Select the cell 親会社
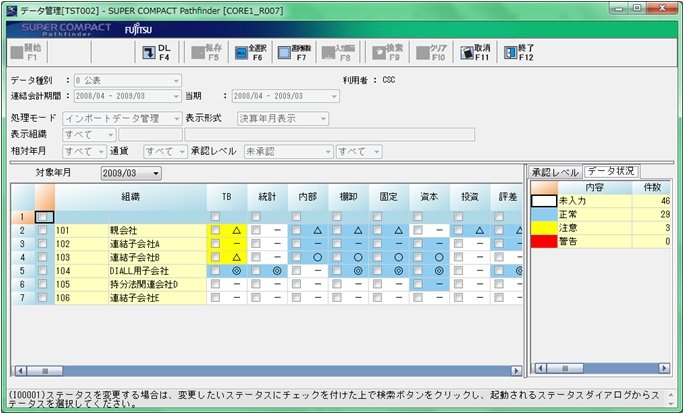The image size is (684, 414). (x=157, y=230)
